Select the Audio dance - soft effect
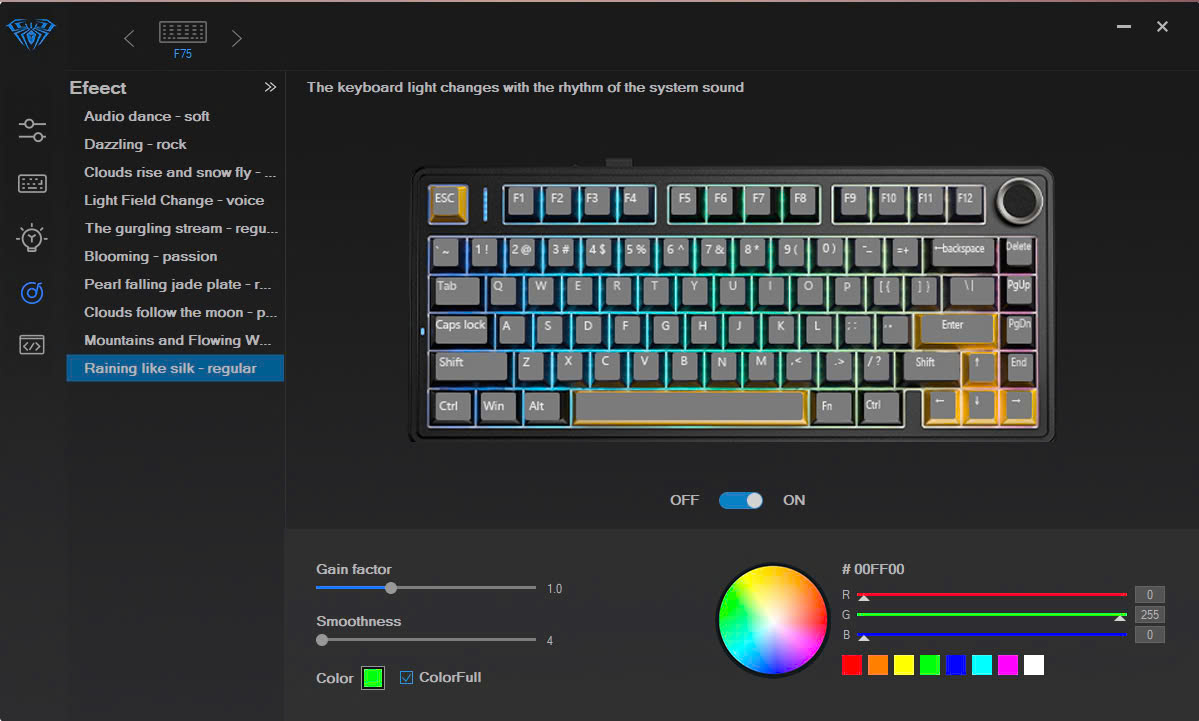Image resolution: width=1199 pixels, height=721 pixels. [x=147, y=117]
